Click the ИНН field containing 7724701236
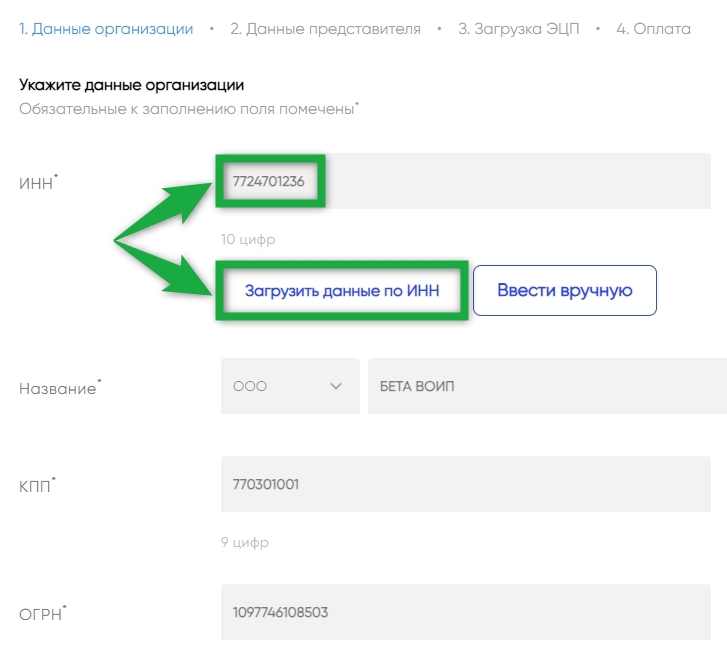This screenshot has width=727, height=656. [x=466, y=181]
